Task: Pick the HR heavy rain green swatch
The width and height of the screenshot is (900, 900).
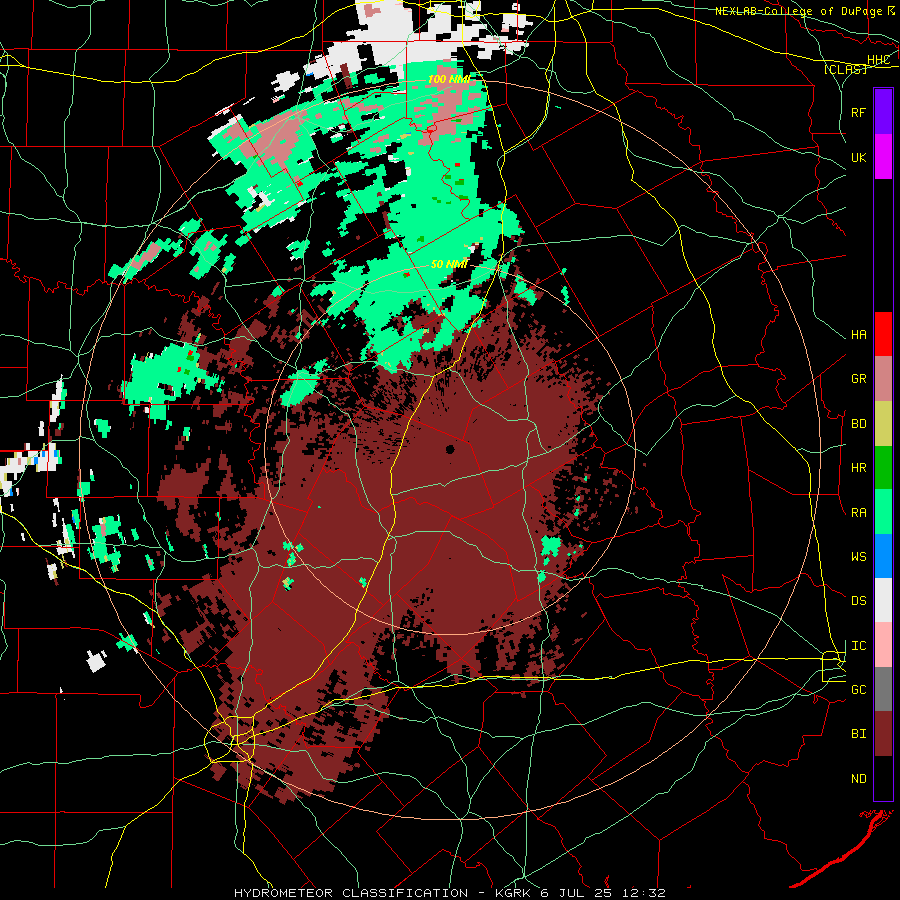Action: 883,467
